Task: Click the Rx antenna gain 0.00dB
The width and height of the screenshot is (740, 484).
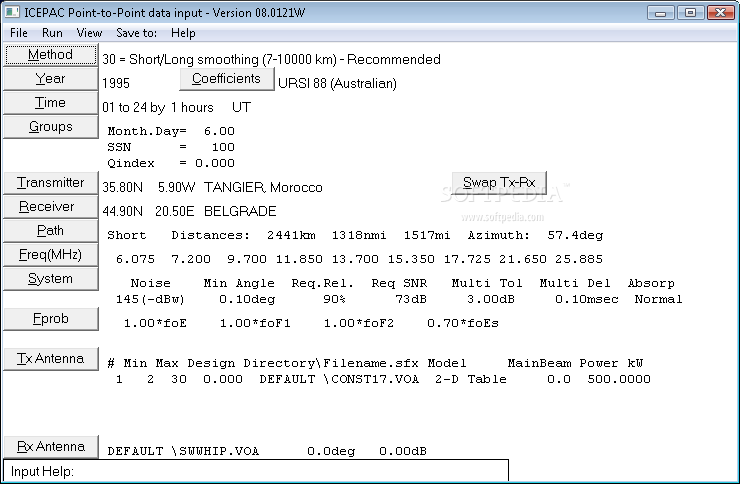Action: (403, 451)
